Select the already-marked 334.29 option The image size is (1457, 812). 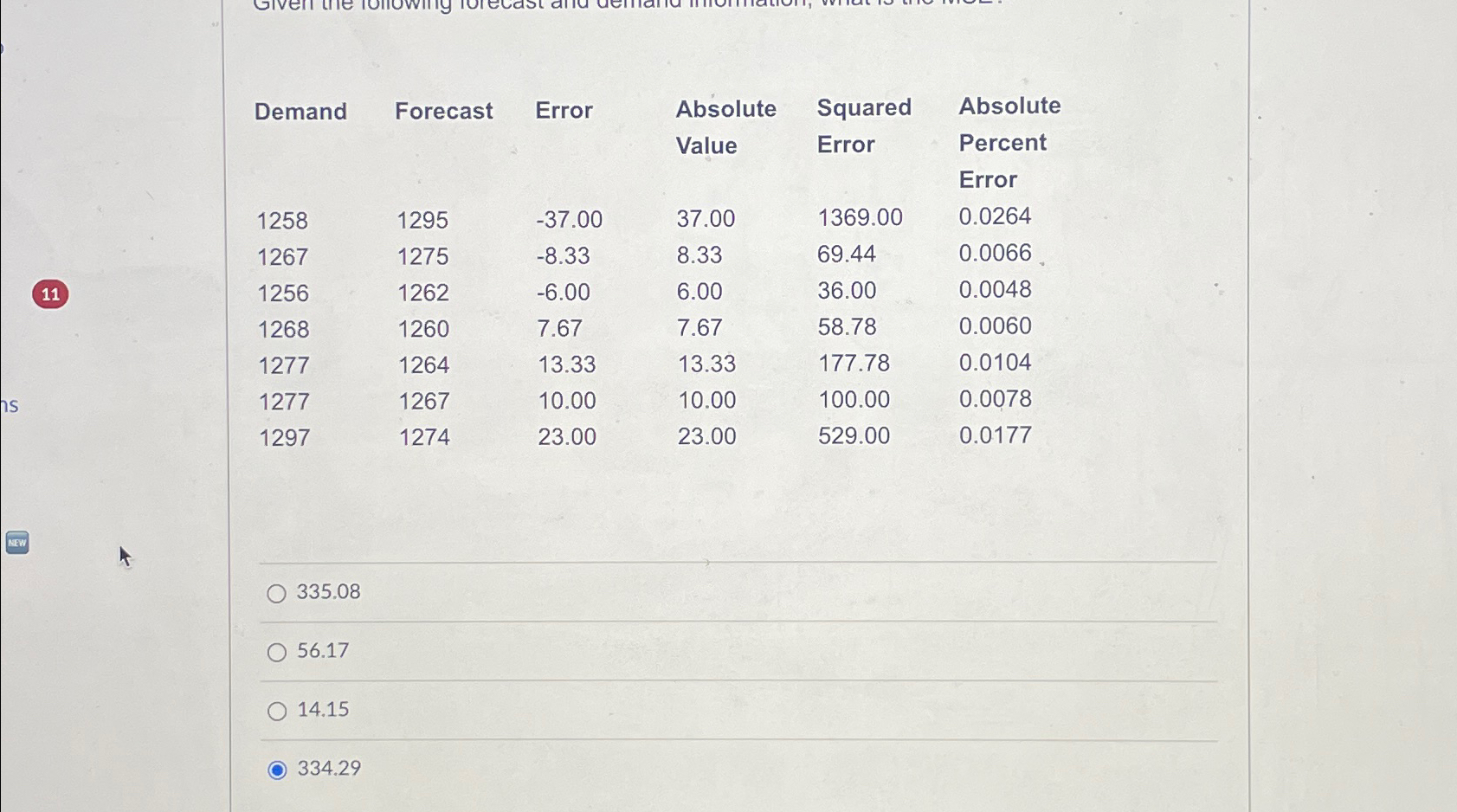click(277, 769)
